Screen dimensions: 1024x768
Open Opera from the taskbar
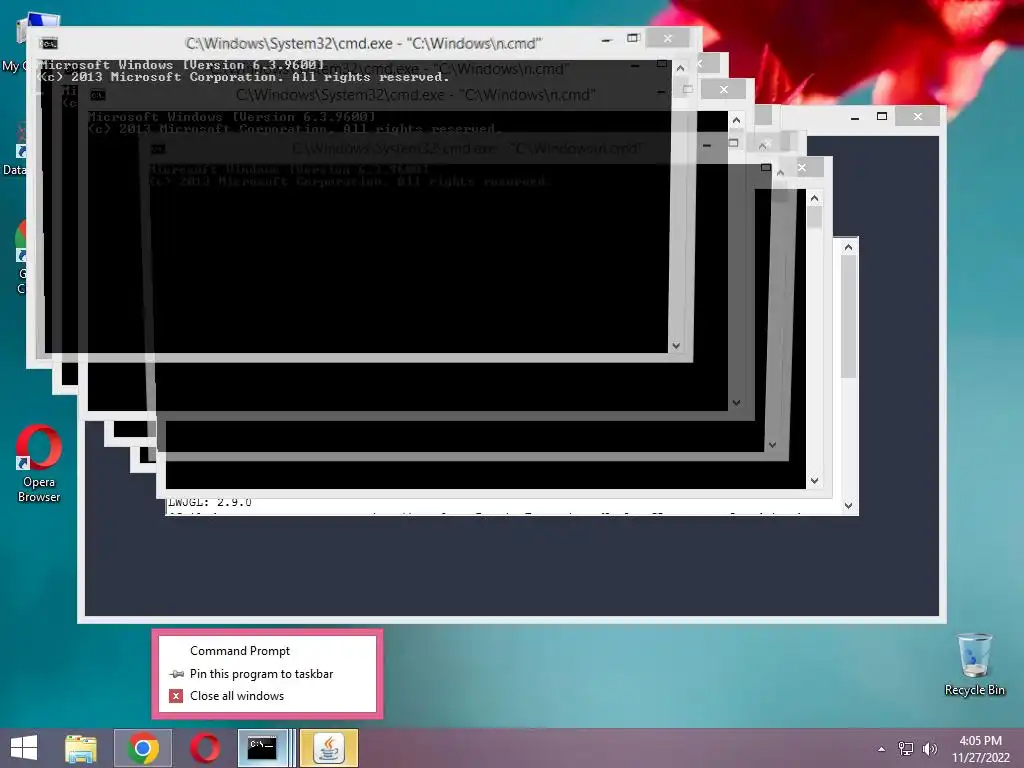[x=204, y=748]
